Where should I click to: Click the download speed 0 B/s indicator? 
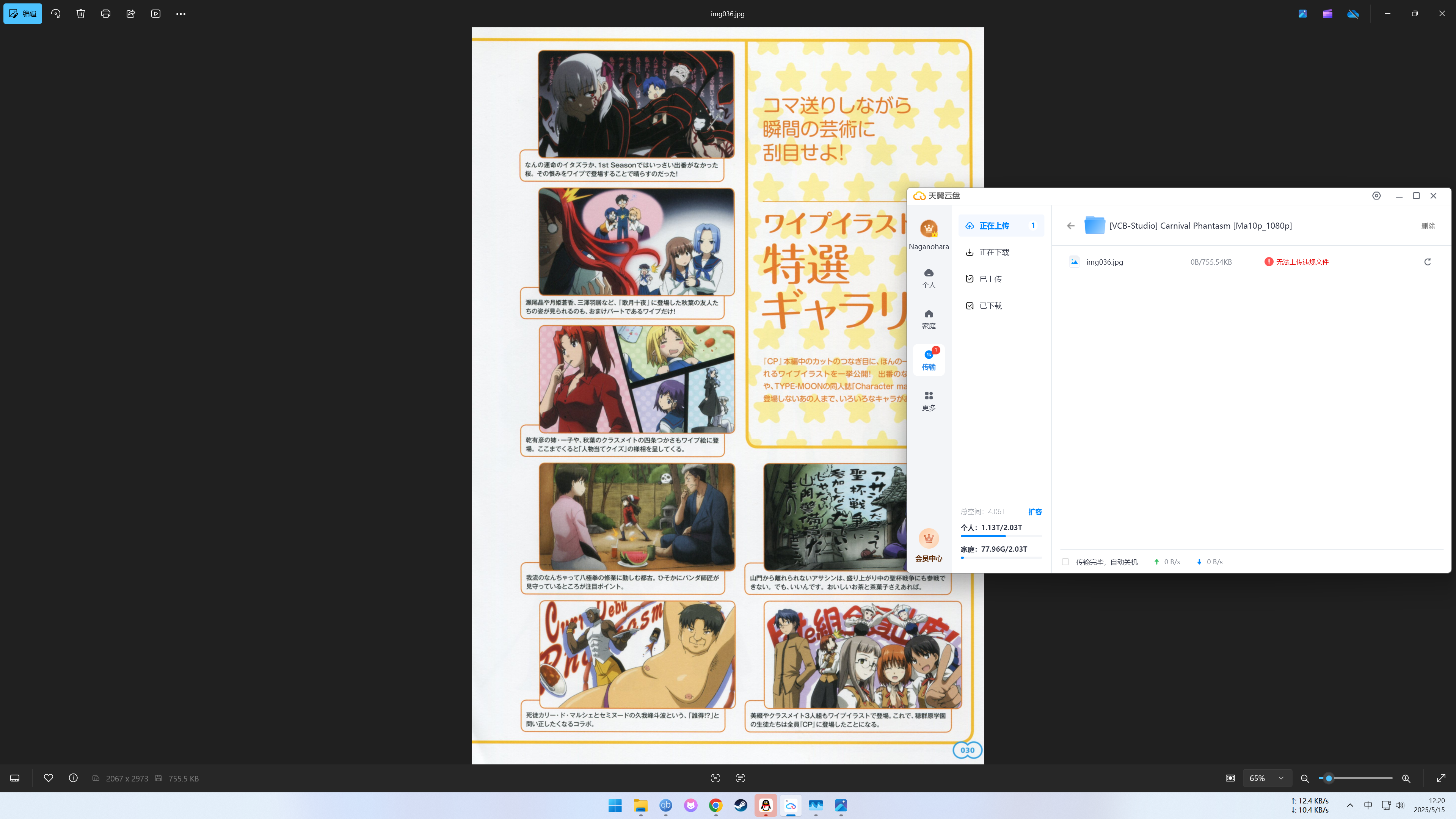pyautogui.click(x=1210, y=562)
